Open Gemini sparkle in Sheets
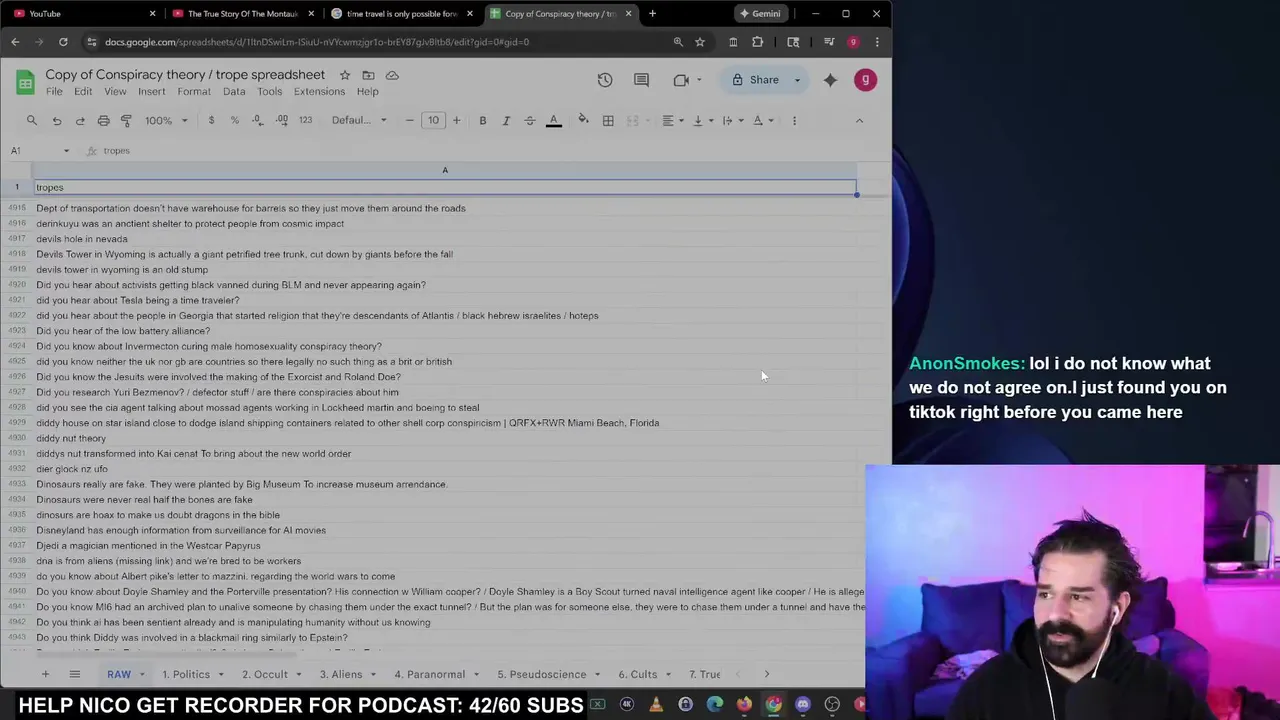 click(830, 80)
